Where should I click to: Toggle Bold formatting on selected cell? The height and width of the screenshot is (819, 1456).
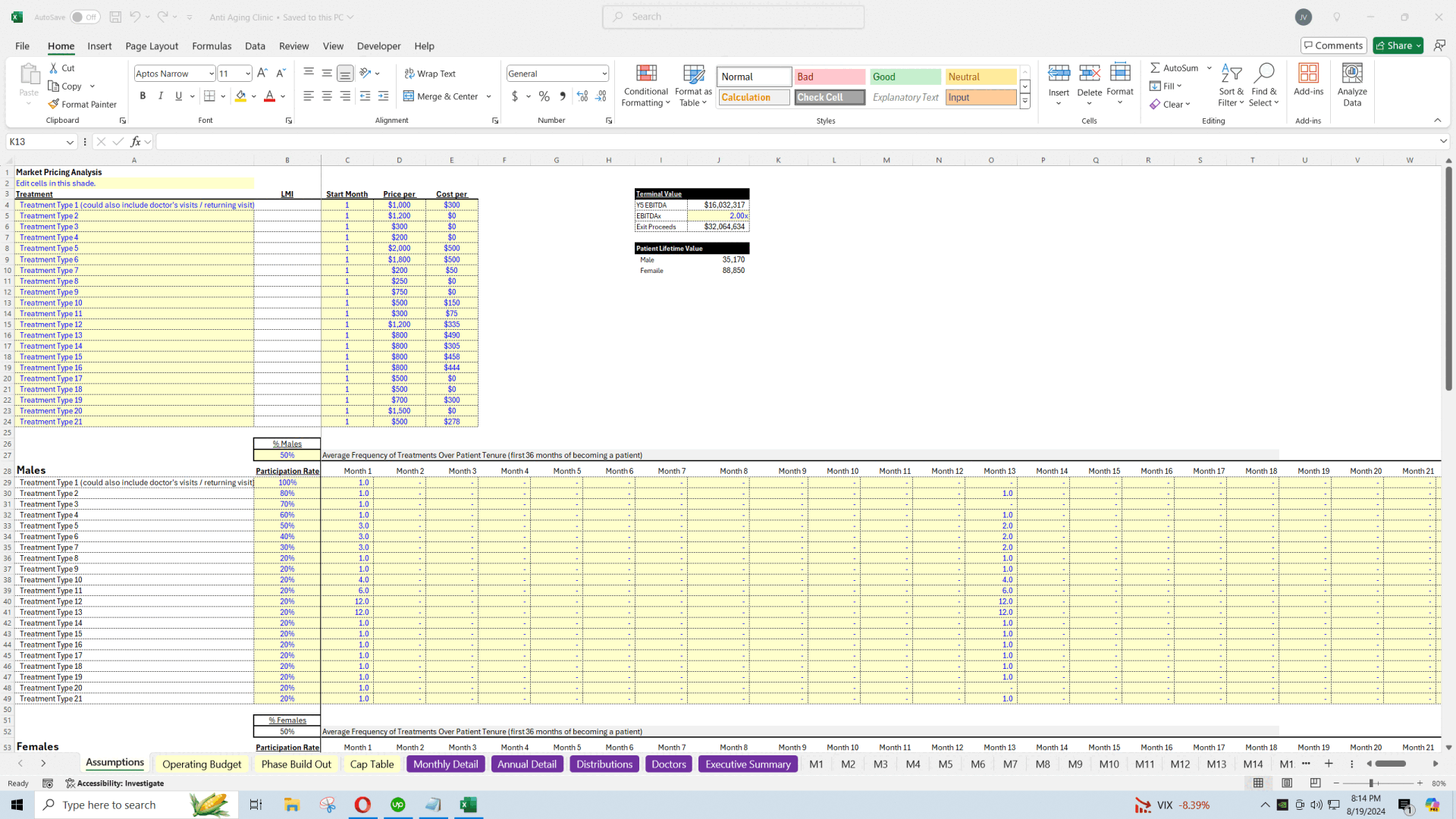pyautogui.click(x=142, y=96)
